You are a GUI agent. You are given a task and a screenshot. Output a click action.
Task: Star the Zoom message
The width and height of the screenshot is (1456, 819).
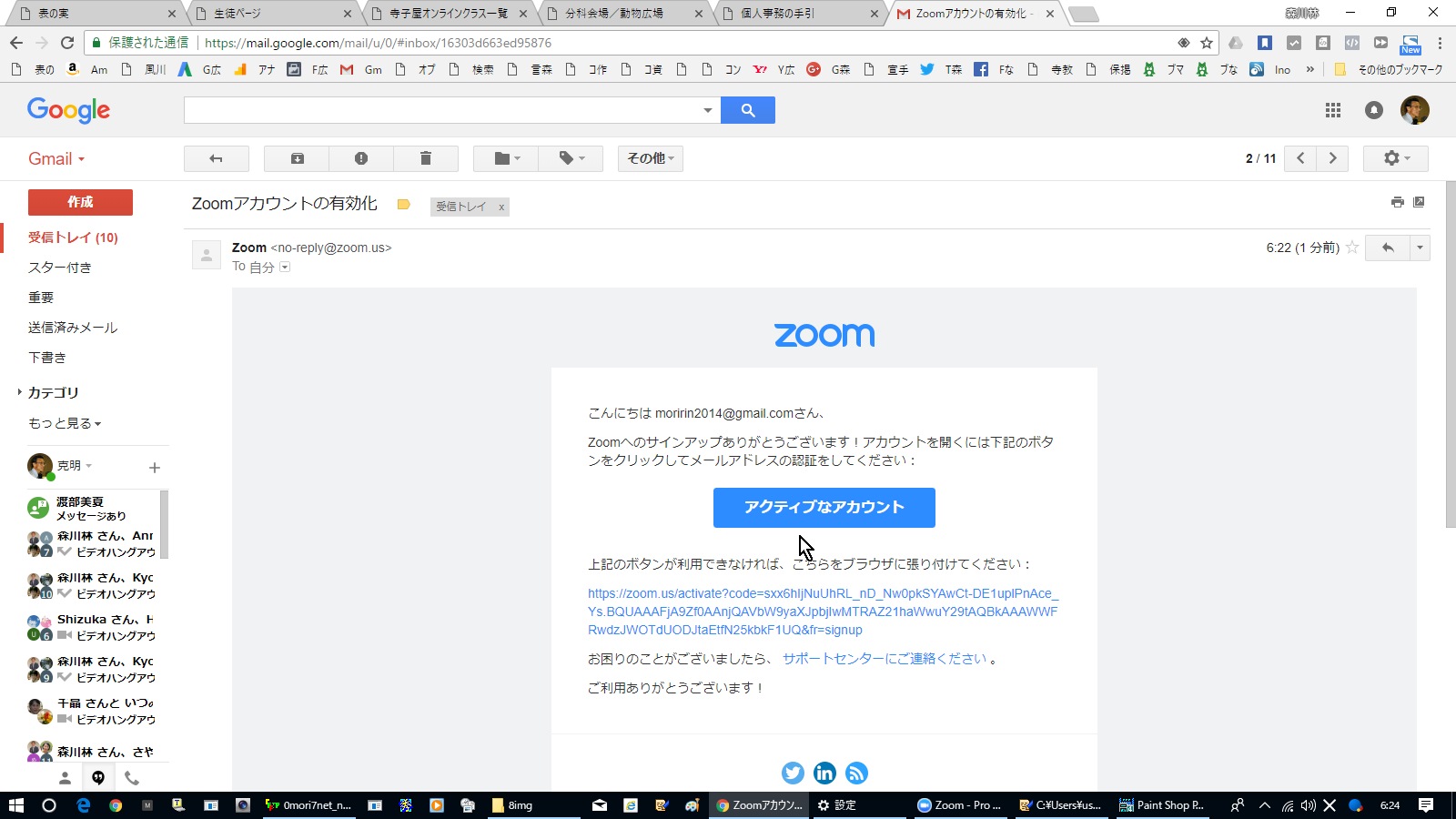tap(1352, 248)
